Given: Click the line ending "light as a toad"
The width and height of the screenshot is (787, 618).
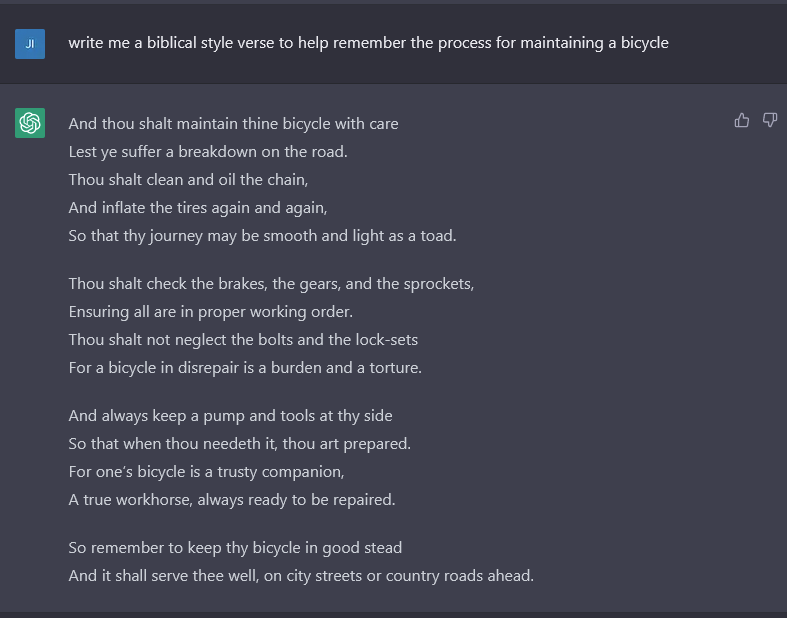Looking at the screenshot, I should click(x=263, y=236).
